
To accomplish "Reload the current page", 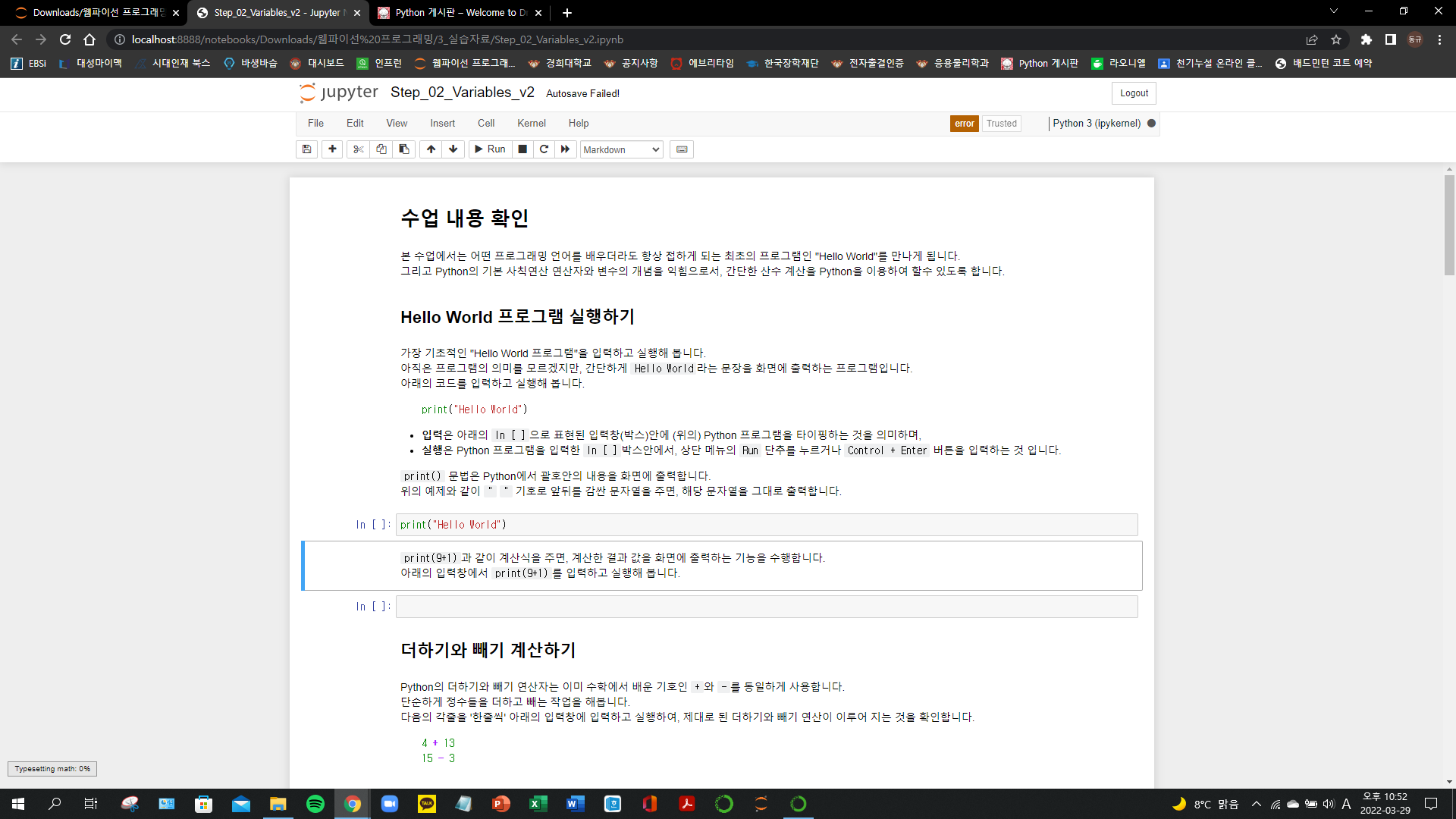I will tap(65, 39).
